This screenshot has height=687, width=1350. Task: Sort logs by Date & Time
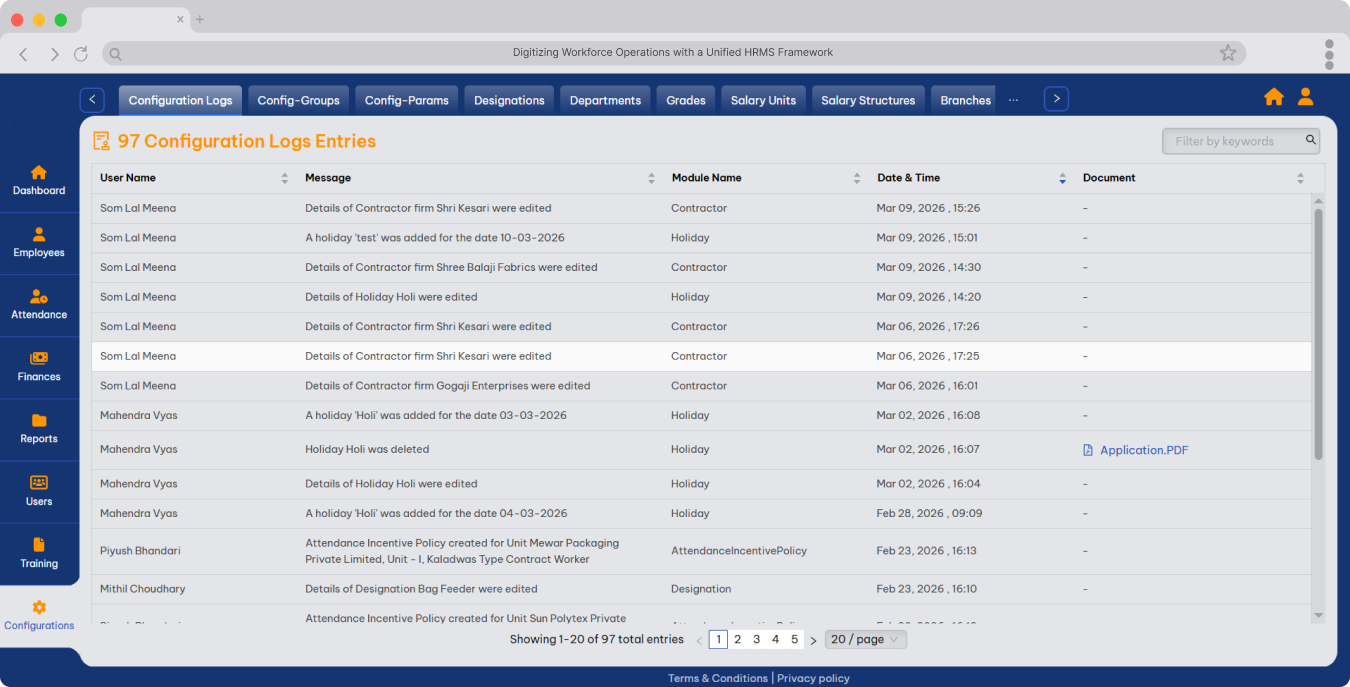tap(1062, 178)
